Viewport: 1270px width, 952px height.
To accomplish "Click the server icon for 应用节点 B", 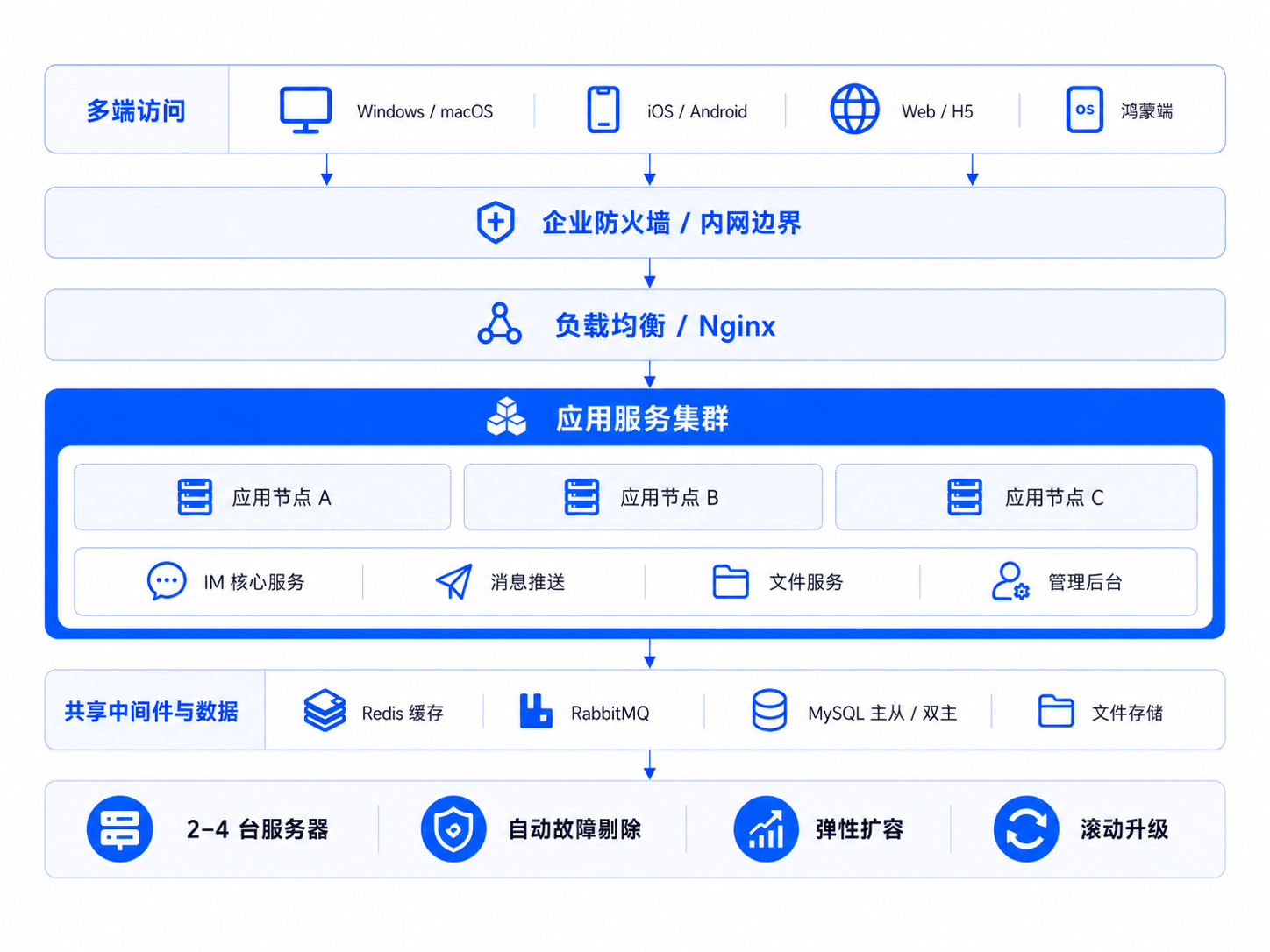I will (x=581, y=497).
